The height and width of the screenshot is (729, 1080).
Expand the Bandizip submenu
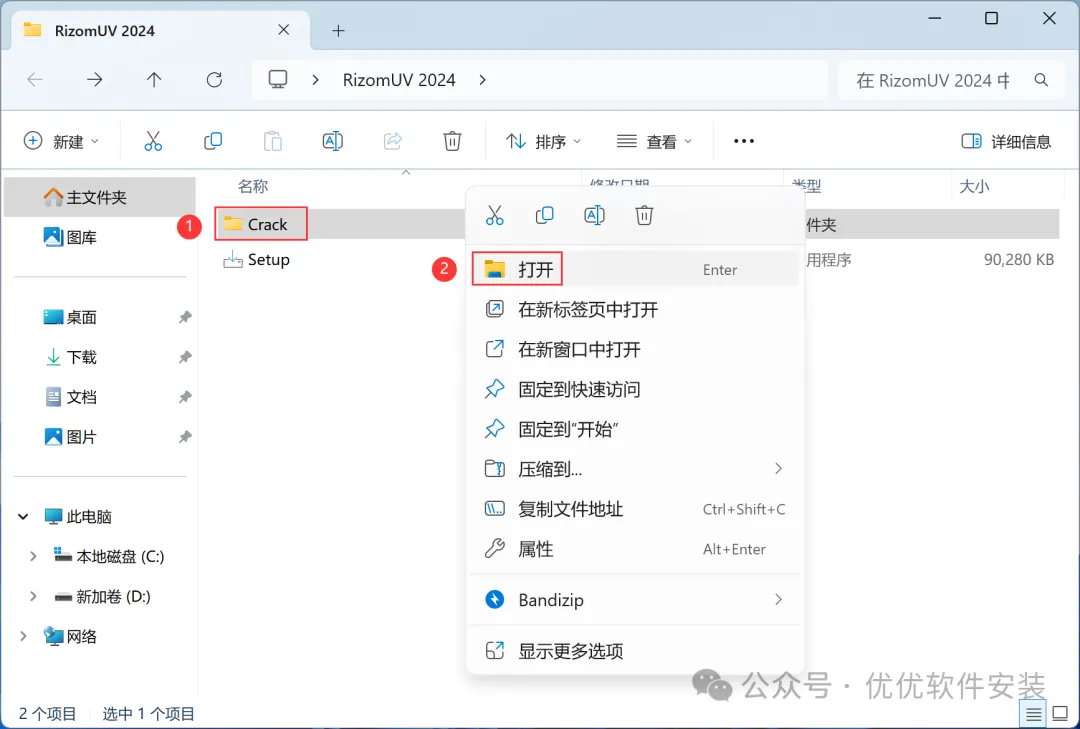point(778,600)
